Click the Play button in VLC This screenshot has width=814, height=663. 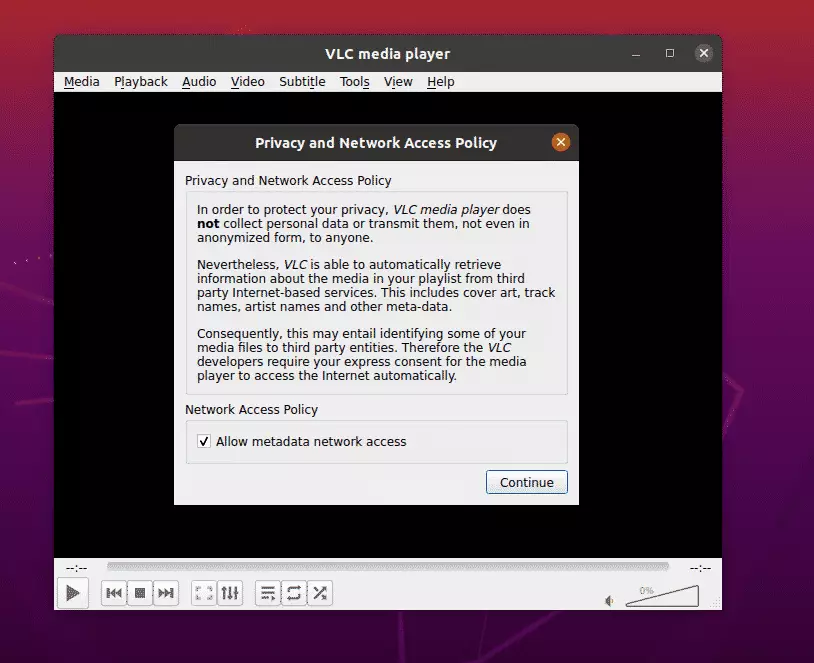pyautogui.click(x=73, y=592)
